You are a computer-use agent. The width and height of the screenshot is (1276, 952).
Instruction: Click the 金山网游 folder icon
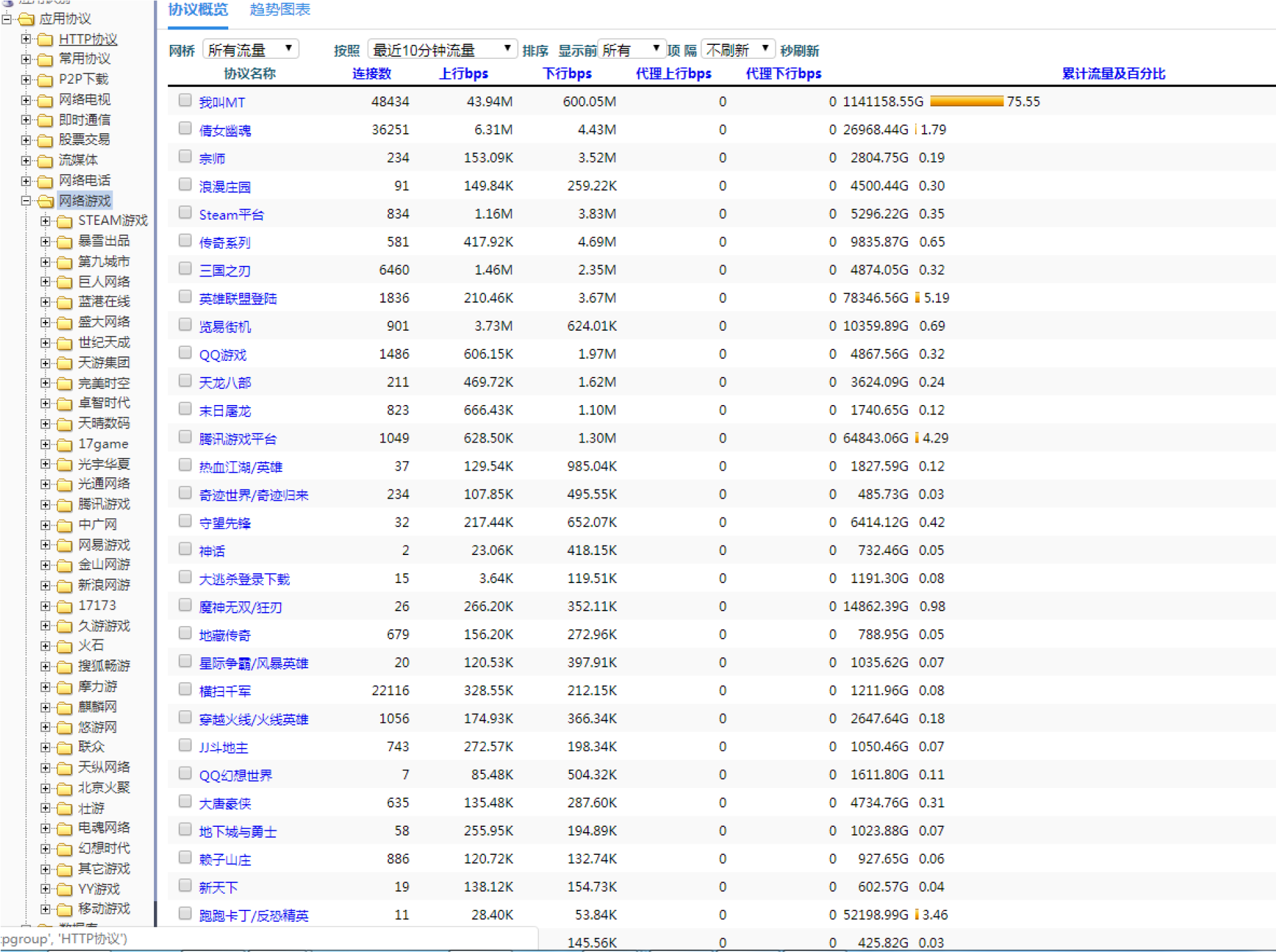tap(64, 566)
